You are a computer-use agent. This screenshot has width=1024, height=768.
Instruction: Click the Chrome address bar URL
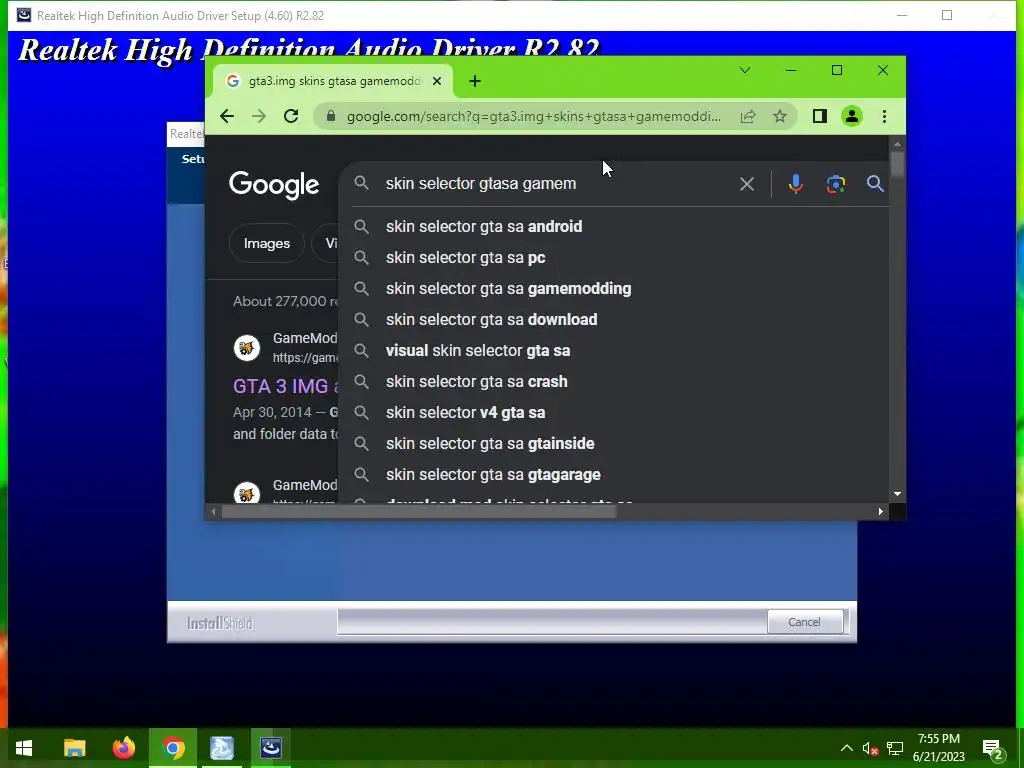(x=534, y=116)
